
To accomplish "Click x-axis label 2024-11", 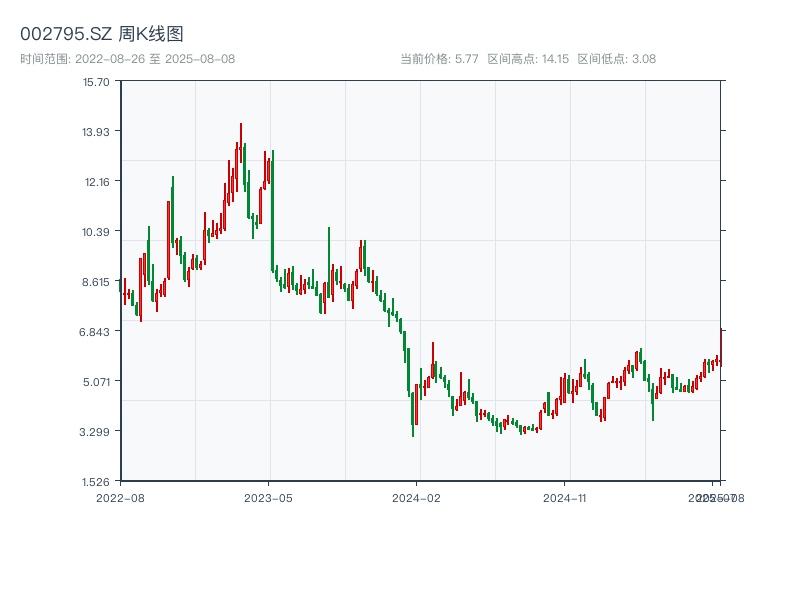I will click(x=564, y=498).
